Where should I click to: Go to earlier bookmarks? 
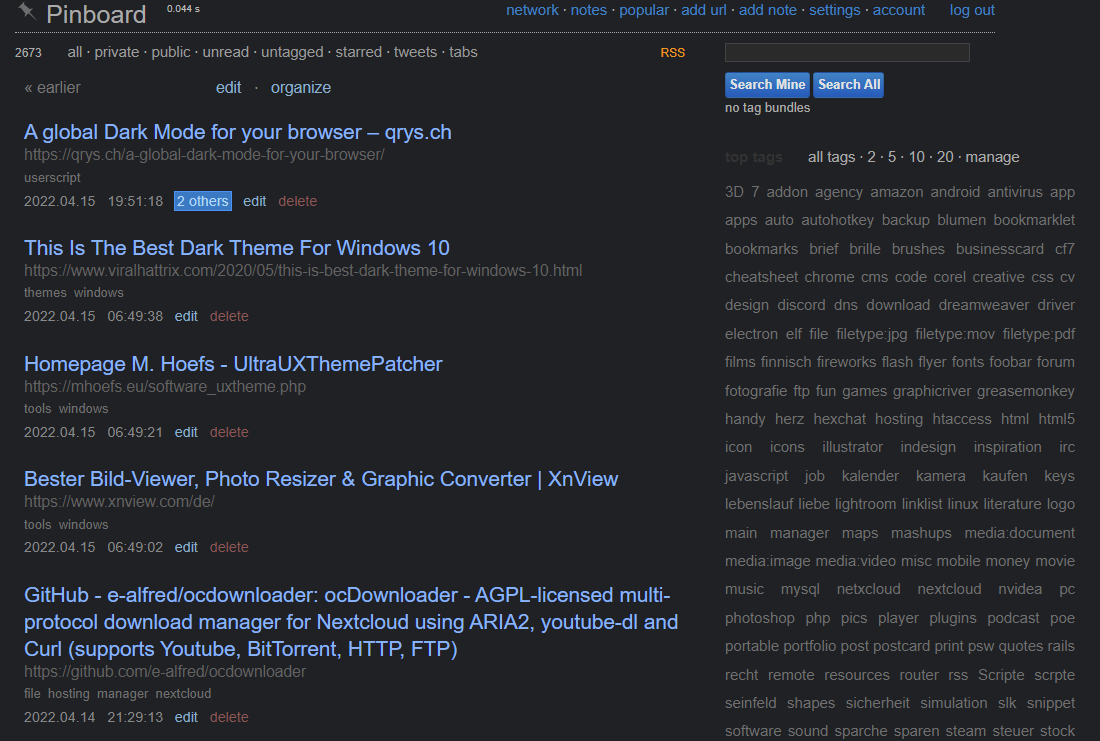click(51, 88)
